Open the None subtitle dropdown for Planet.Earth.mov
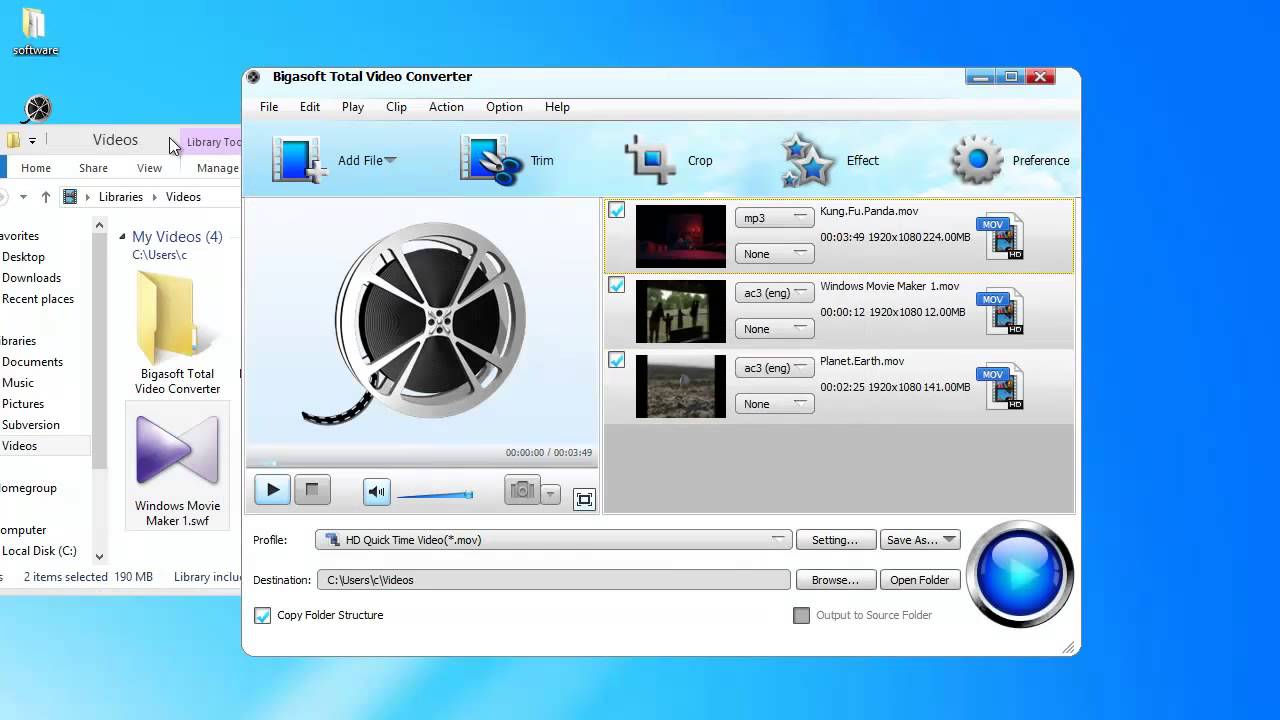This screenshot has width=1280, height=720. tap(774, 403)
